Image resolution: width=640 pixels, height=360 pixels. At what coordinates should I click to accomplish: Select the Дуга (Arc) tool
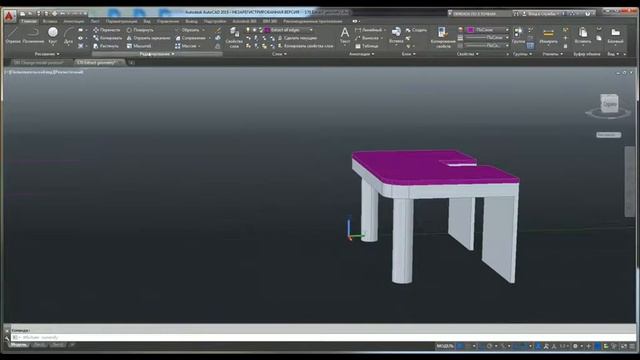pos(68,36)
